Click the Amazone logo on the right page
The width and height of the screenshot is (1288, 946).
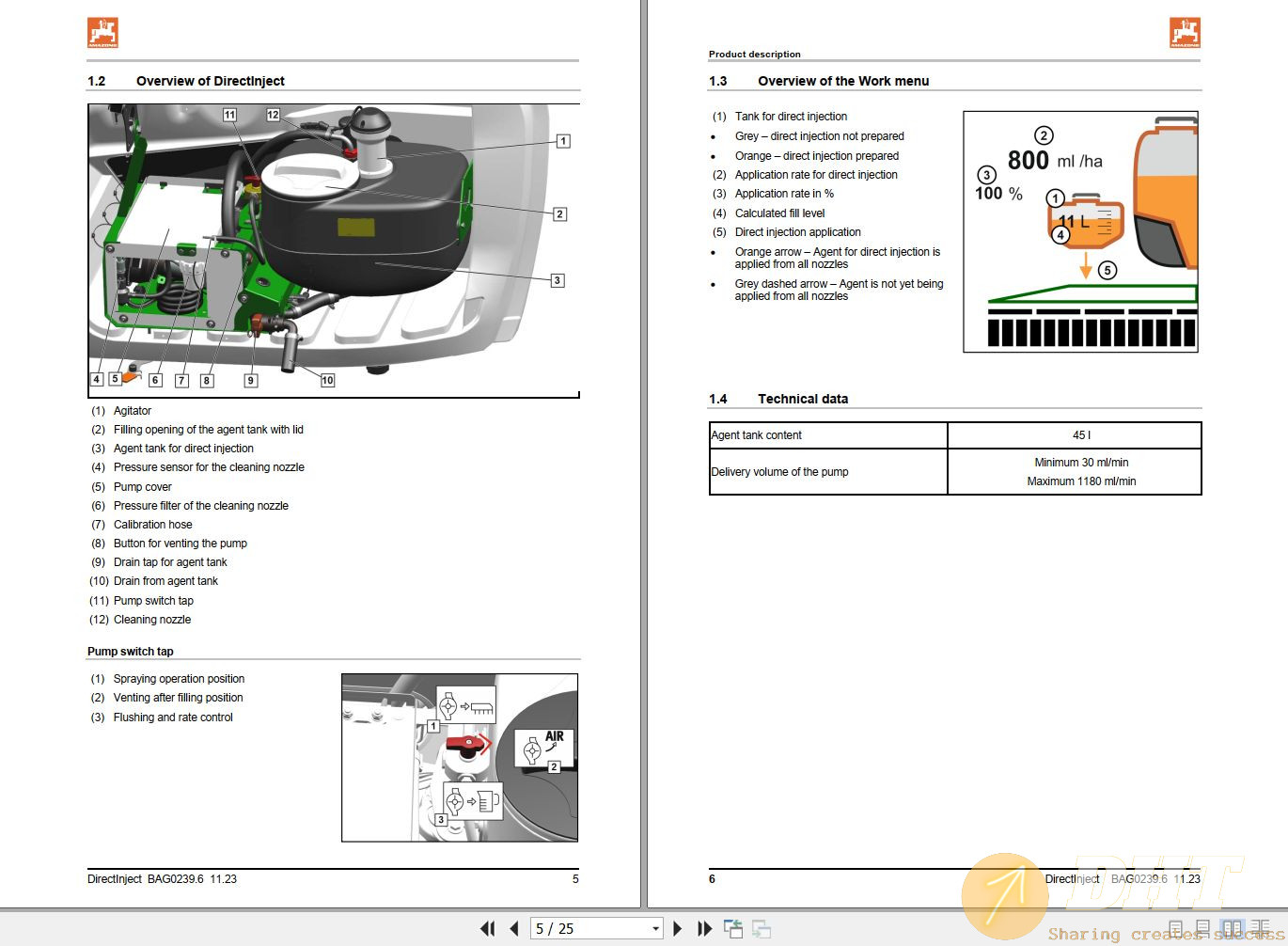click(1186, 32)
